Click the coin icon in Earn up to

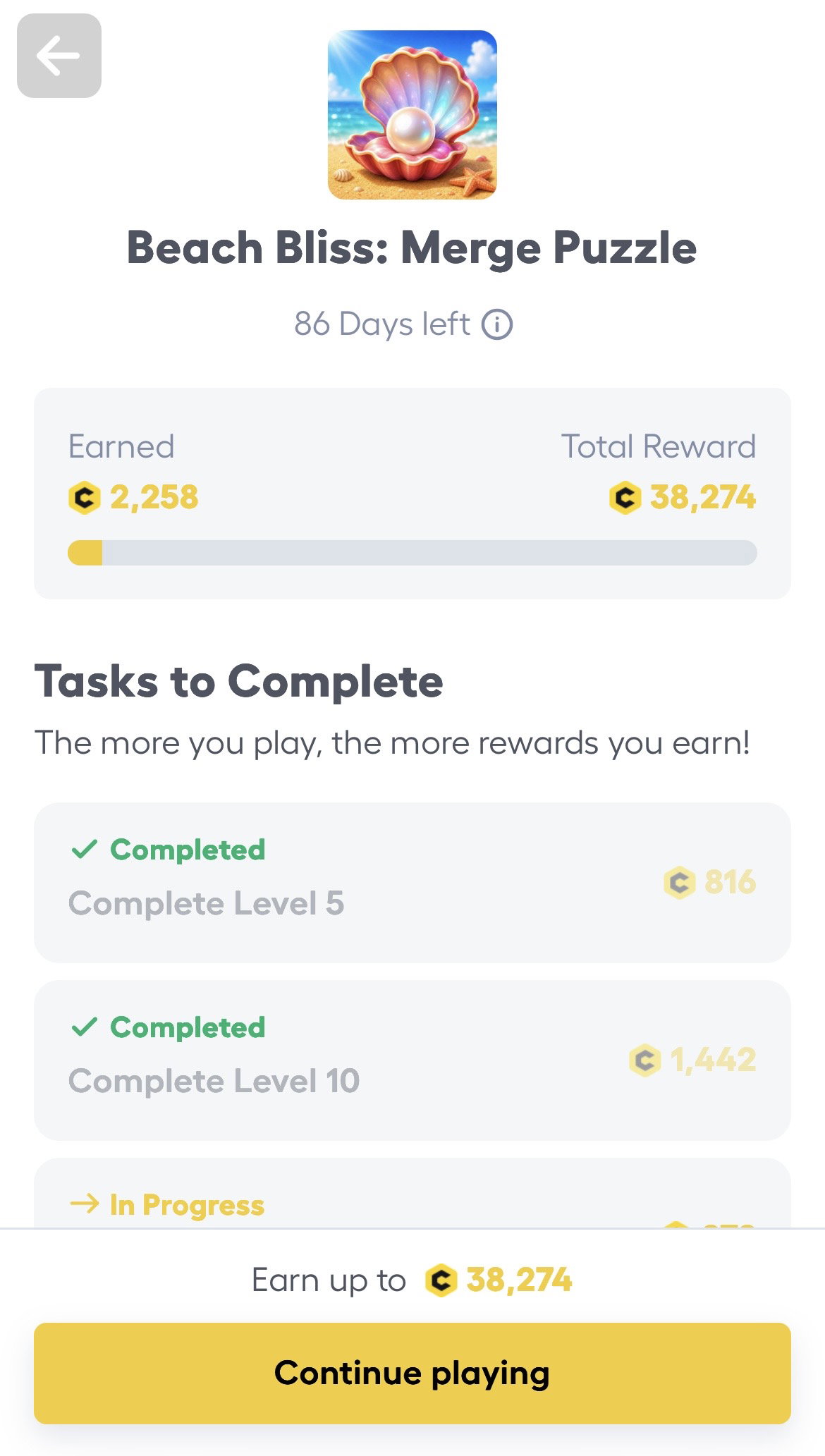(441, 1280)
